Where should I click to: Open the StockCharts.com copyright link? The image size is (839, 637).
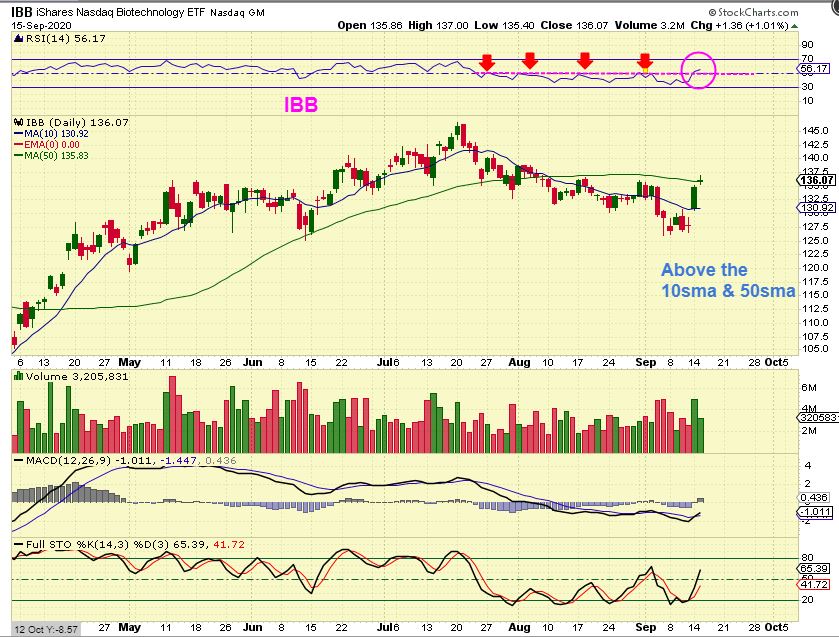[x=753, y=12]
